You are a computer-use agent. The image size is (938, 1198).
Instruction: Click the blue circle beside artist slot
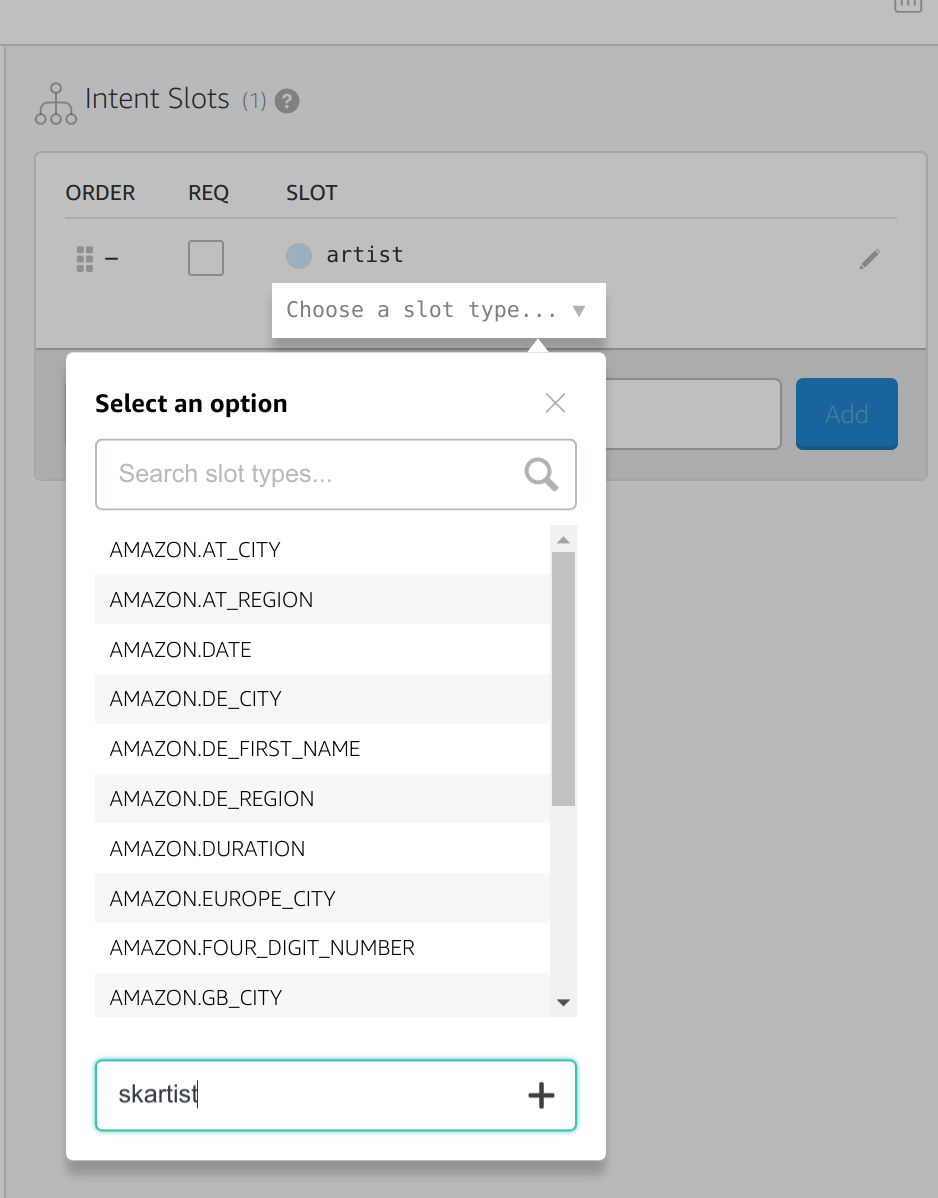click(299, 256)
